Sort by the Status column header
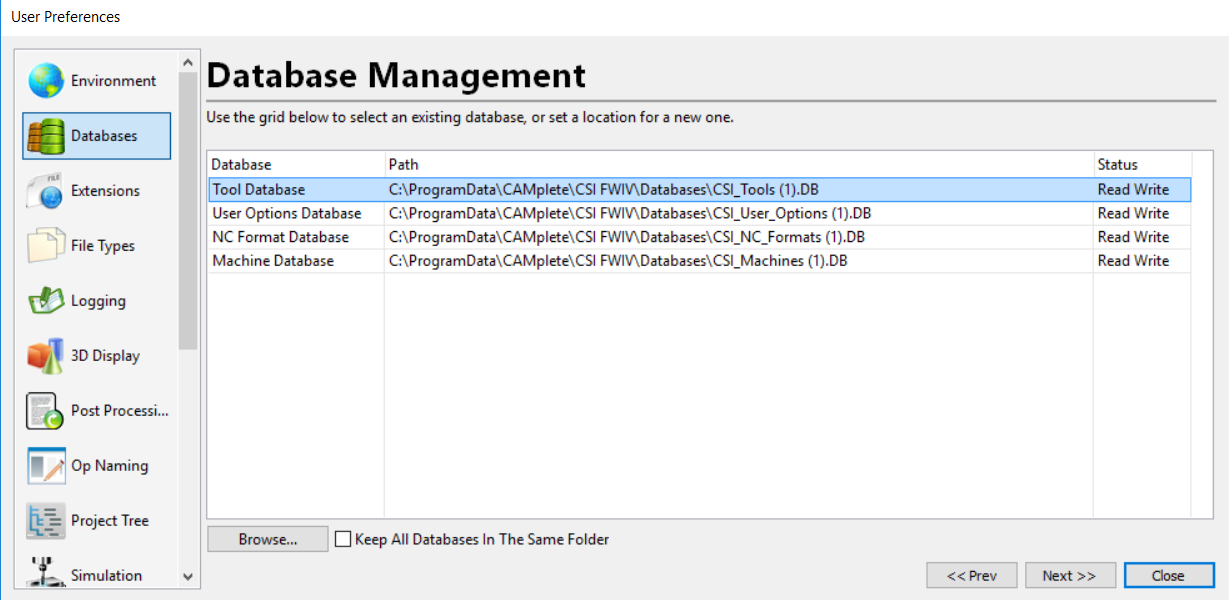1229x600 pixels. (x=1118, y=164)
